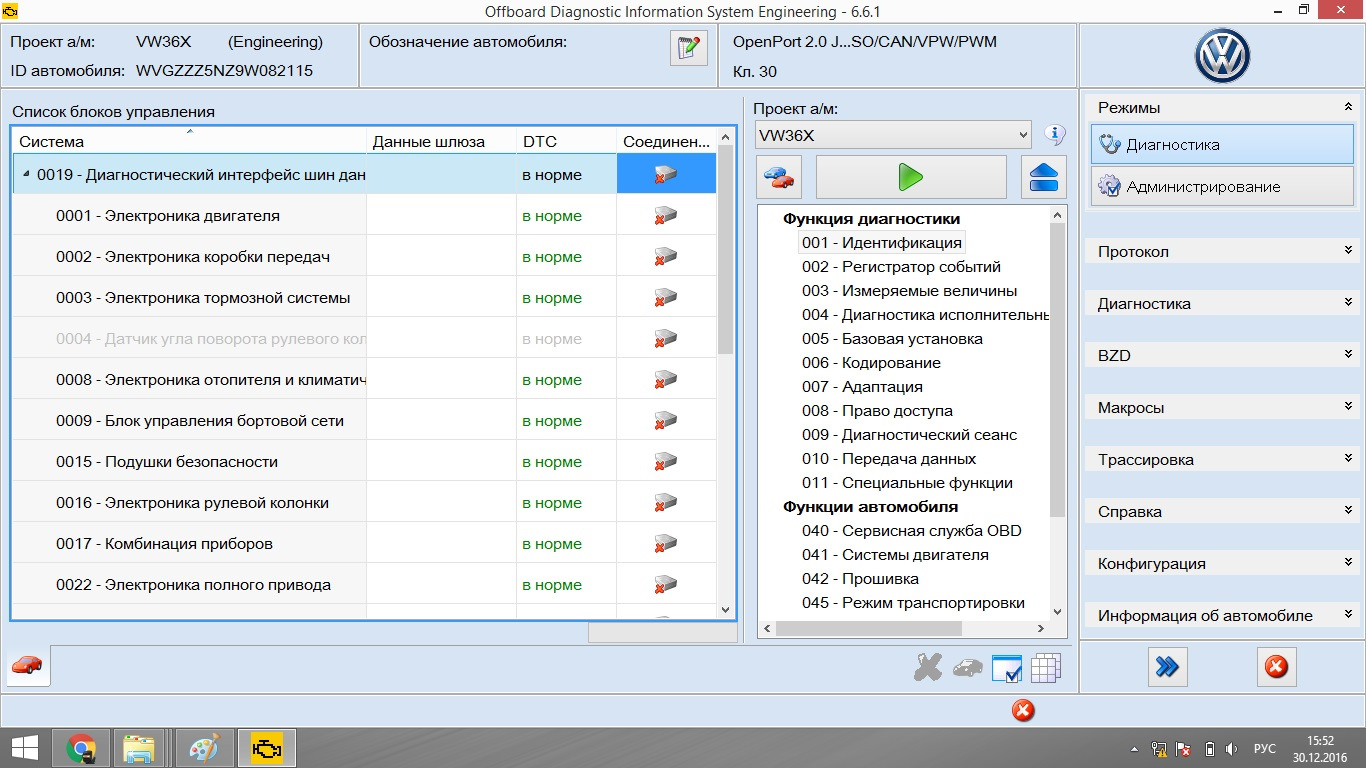Sort by DTC column header
This screenshot has height=768, width=1366.
tap(566, 141)
